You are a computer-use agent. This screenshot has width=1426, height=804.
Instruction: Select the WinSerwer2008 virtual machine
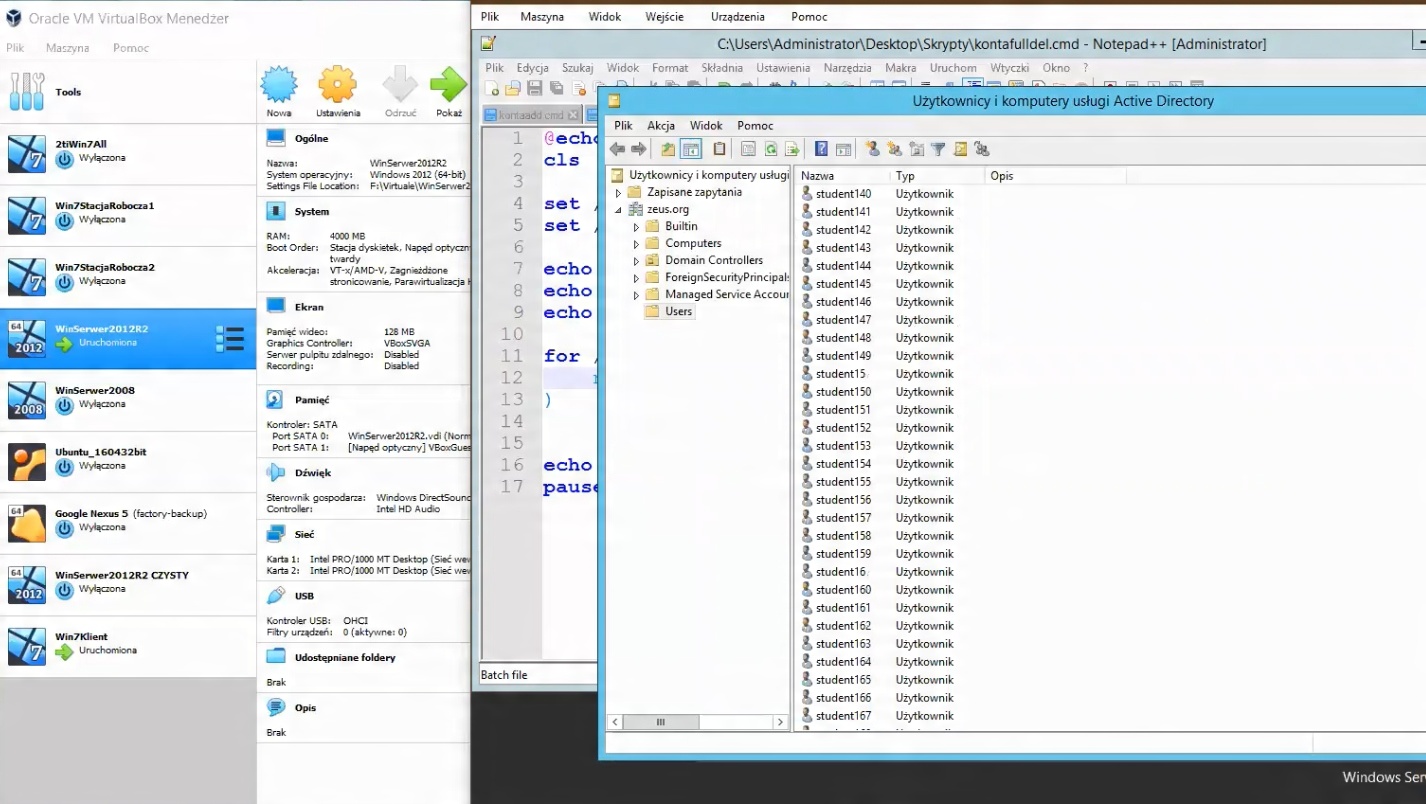tap(128, 400)
